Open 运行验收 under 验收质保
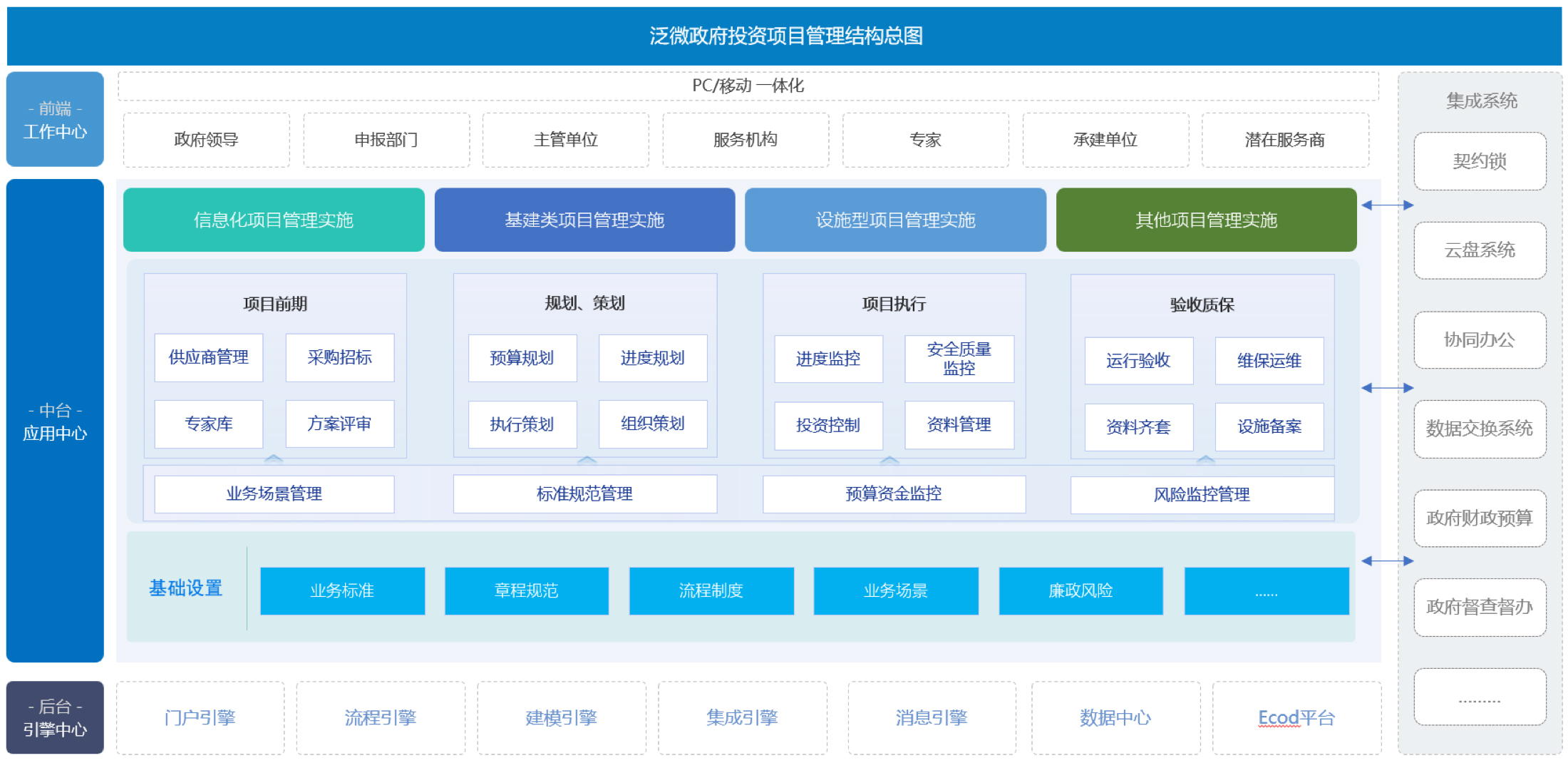 (1138, 361)
